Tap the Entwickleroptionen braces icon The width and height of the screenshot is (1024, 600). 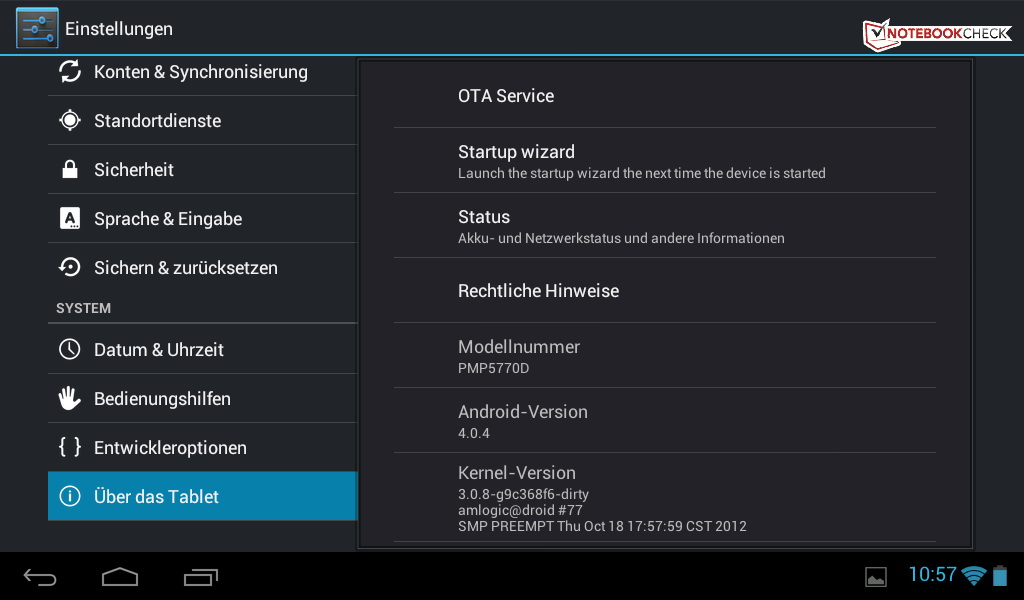pyautogui.click(x=70, y=448)
